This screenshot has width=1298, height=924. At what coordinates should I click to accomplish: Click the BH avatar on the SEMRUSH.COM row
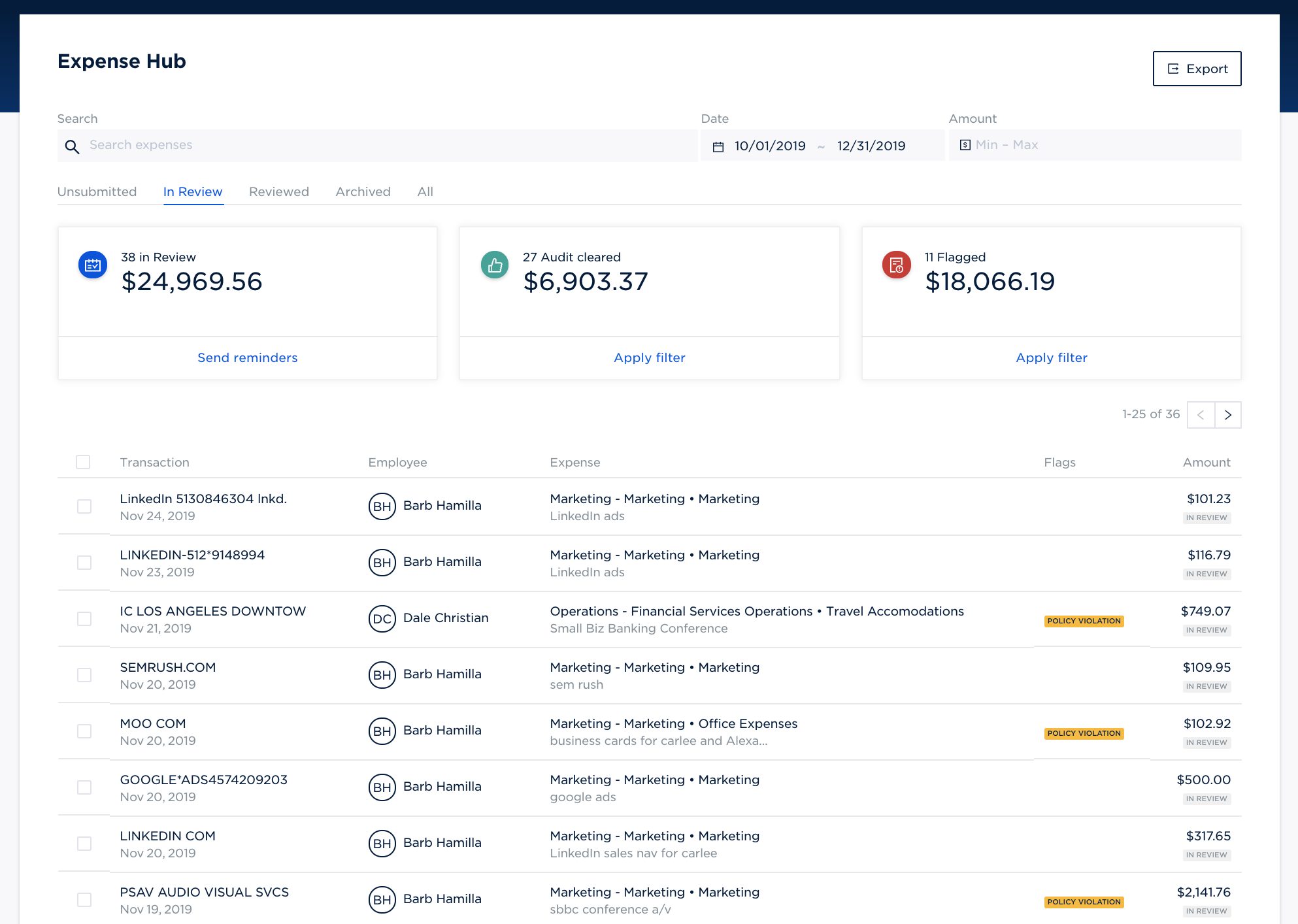click(382, 675)
